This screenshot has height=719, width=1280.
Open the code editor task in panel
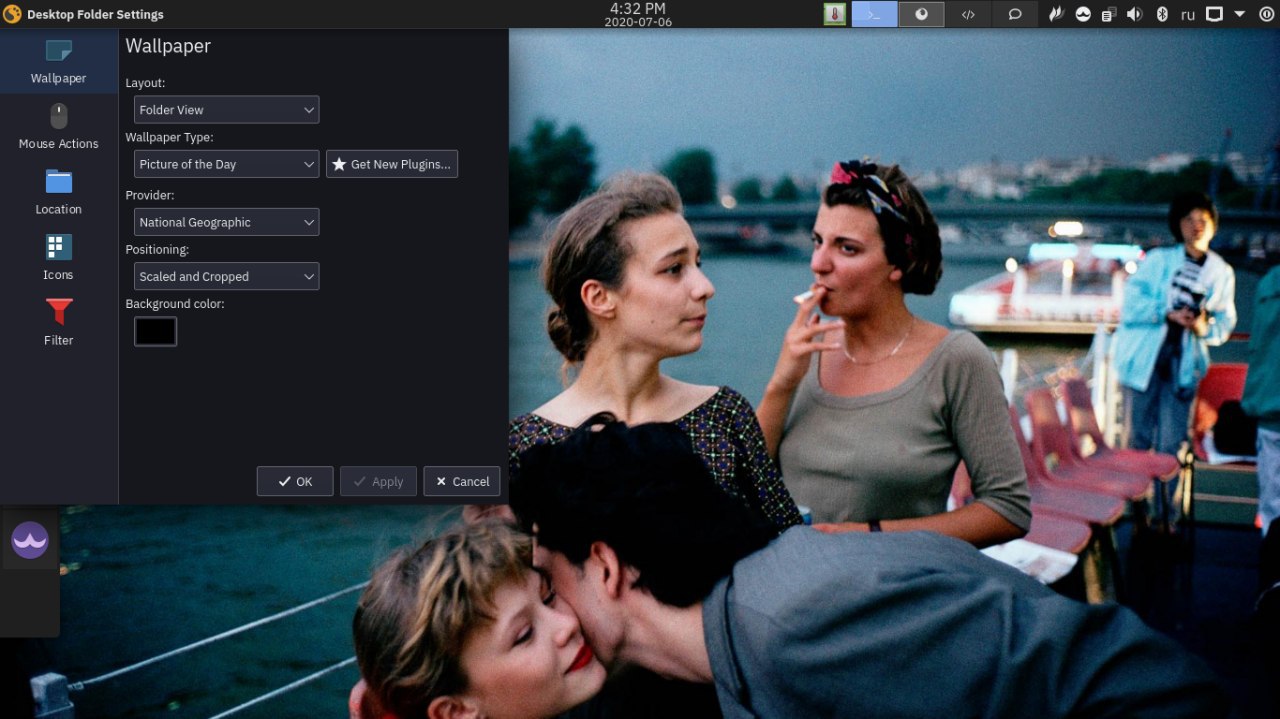tap(968, 14)
